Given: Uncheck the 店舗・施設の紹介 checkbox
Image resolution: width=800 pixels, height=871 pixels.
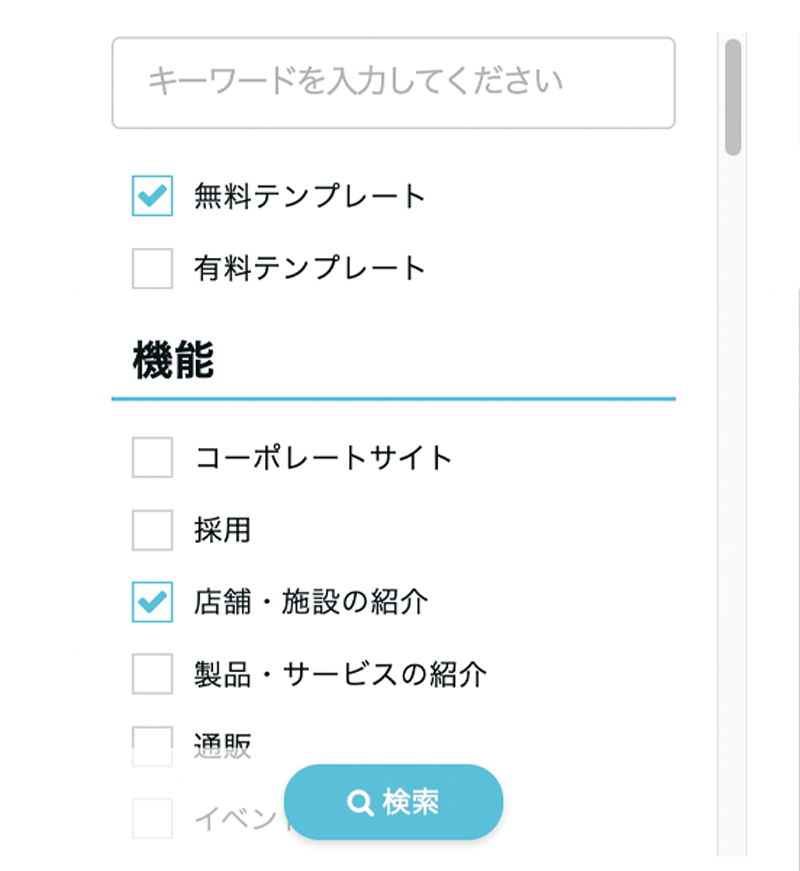Looking at the screenshot, I should tap(152, 602).
